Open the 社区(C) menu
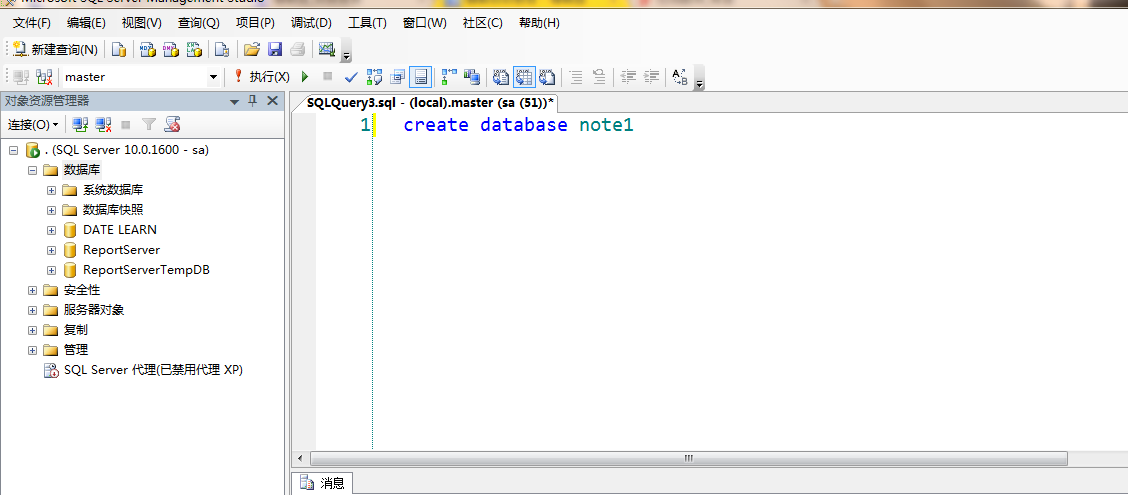This screenshot has height=495, width=1128. click(x=483, y=23)
